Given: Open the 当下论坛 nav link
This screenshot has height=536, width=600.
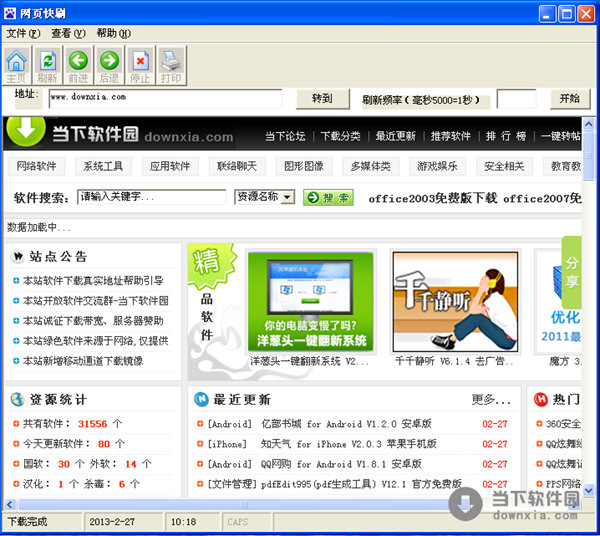Looking at the screenshot, I should pos(285,136).
